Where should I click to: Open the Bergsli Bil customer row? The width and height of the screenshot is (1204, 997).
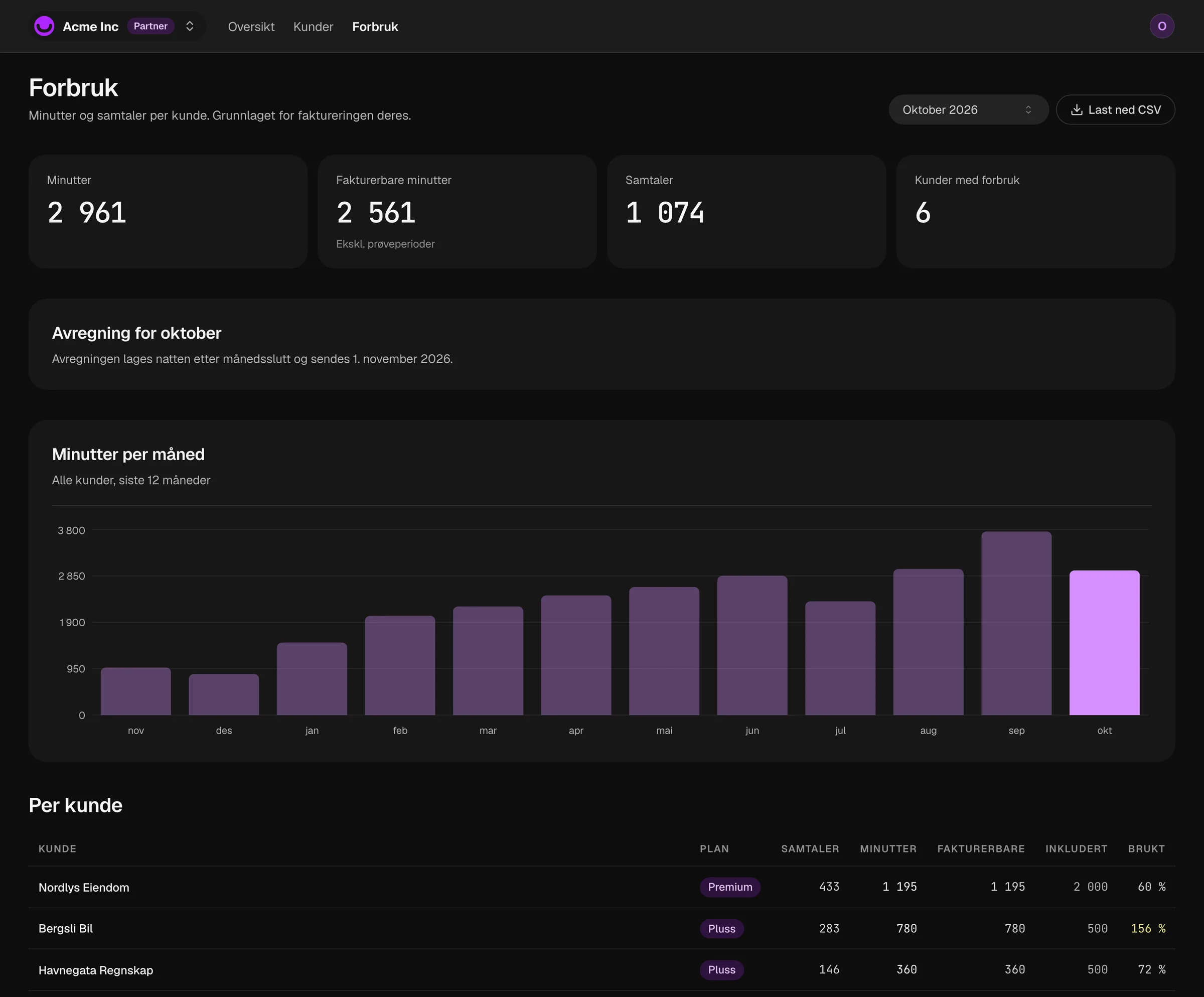(x=602, y=928)
